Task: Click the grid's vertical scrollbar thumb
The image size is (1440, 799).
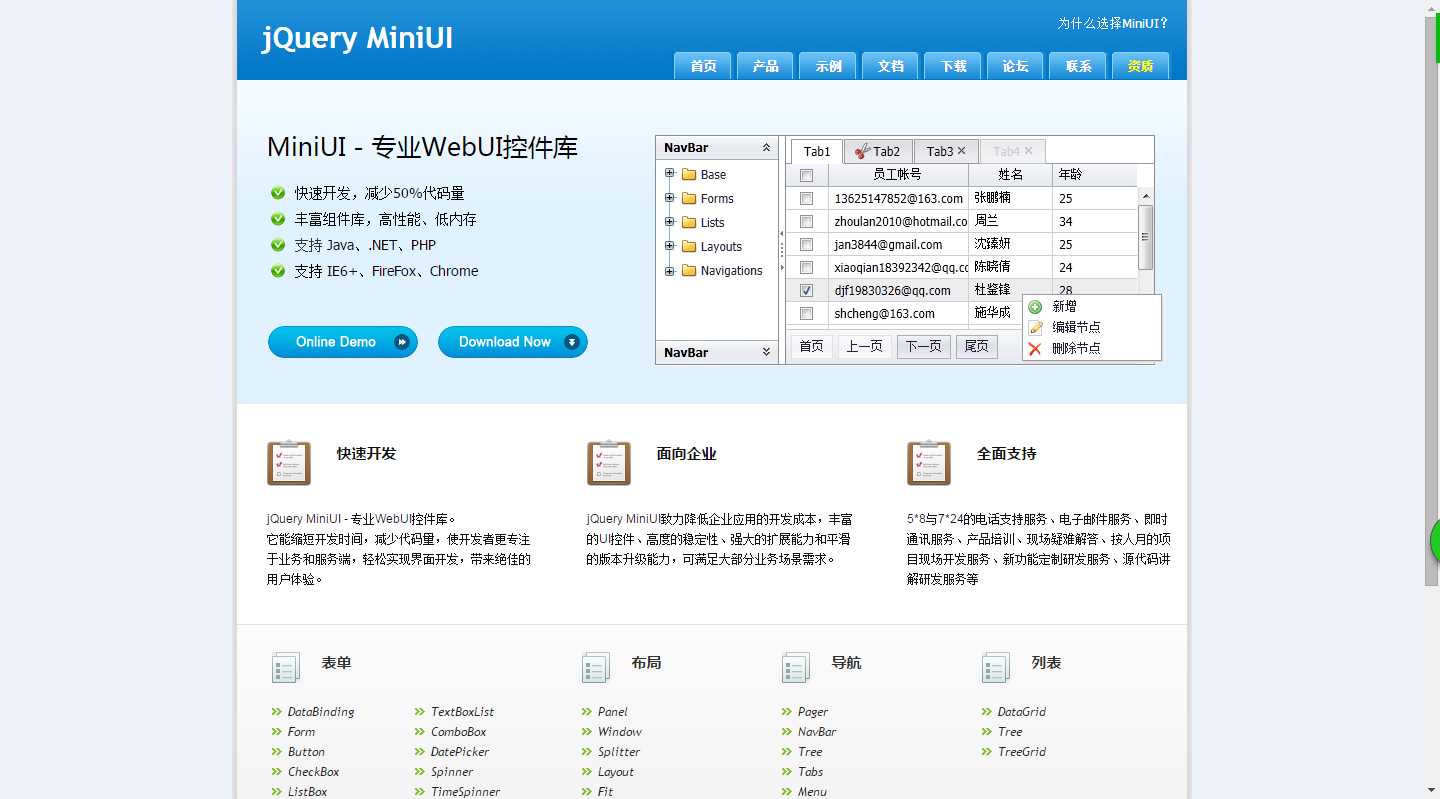Action: (x=1145, y=237)
